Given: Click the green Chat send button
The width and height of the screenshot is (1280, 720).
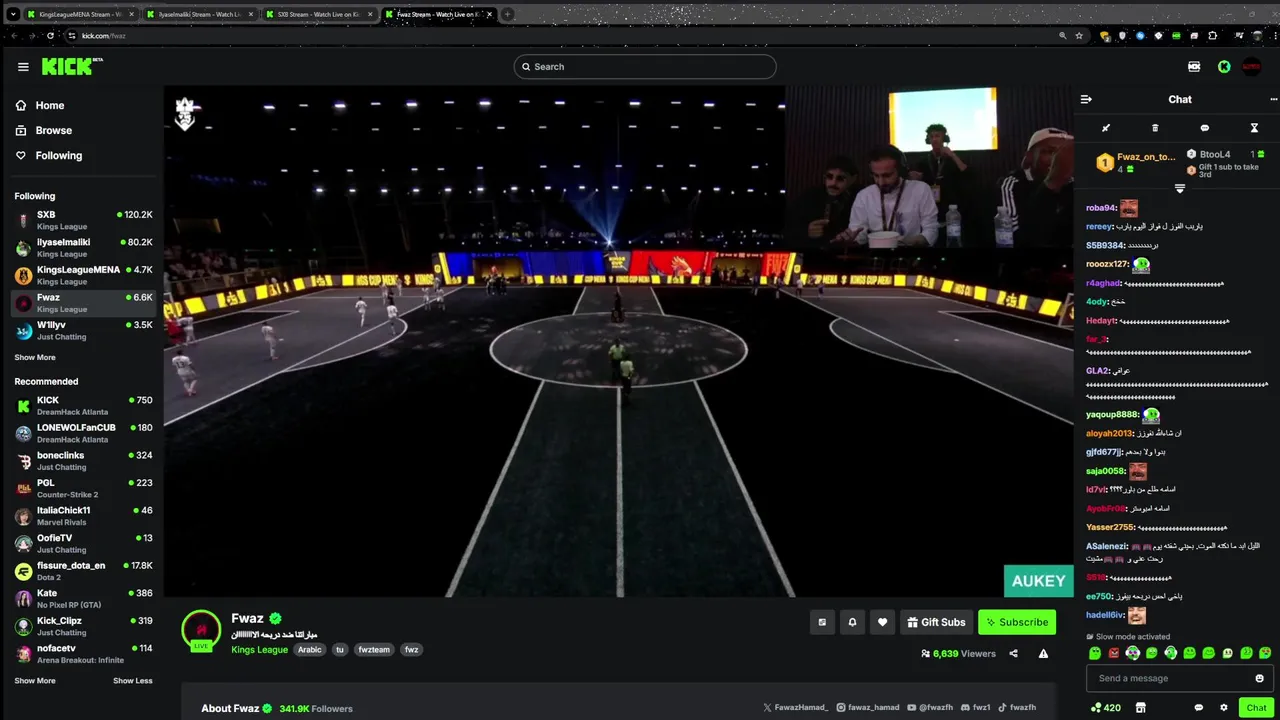Looking at the screenshot, I should coord(1257,707).
